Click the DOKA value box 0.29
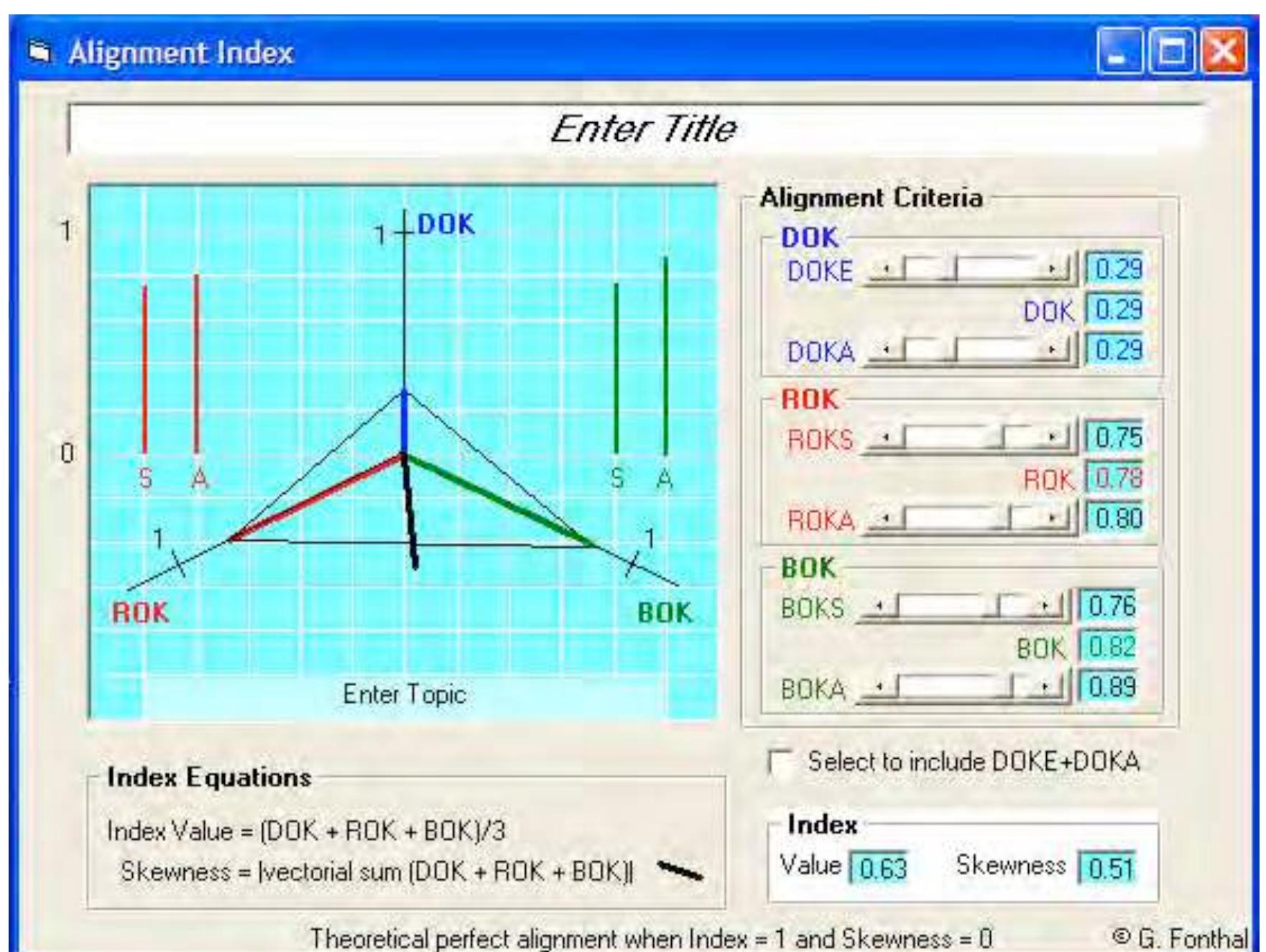 tap(1114, 350)
